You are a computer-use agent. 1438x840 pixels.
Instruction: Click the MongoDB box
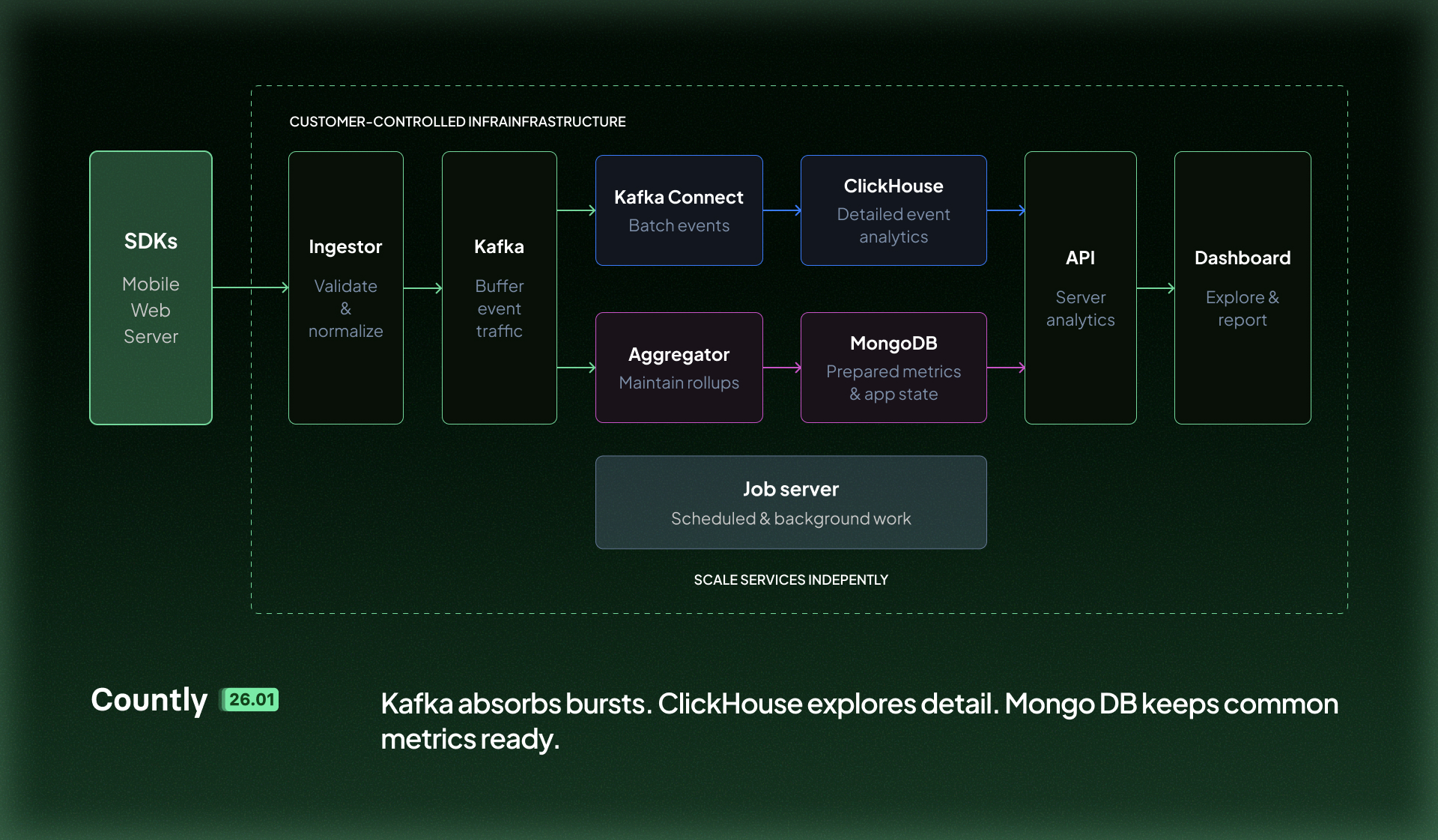(x=894, y=368)
